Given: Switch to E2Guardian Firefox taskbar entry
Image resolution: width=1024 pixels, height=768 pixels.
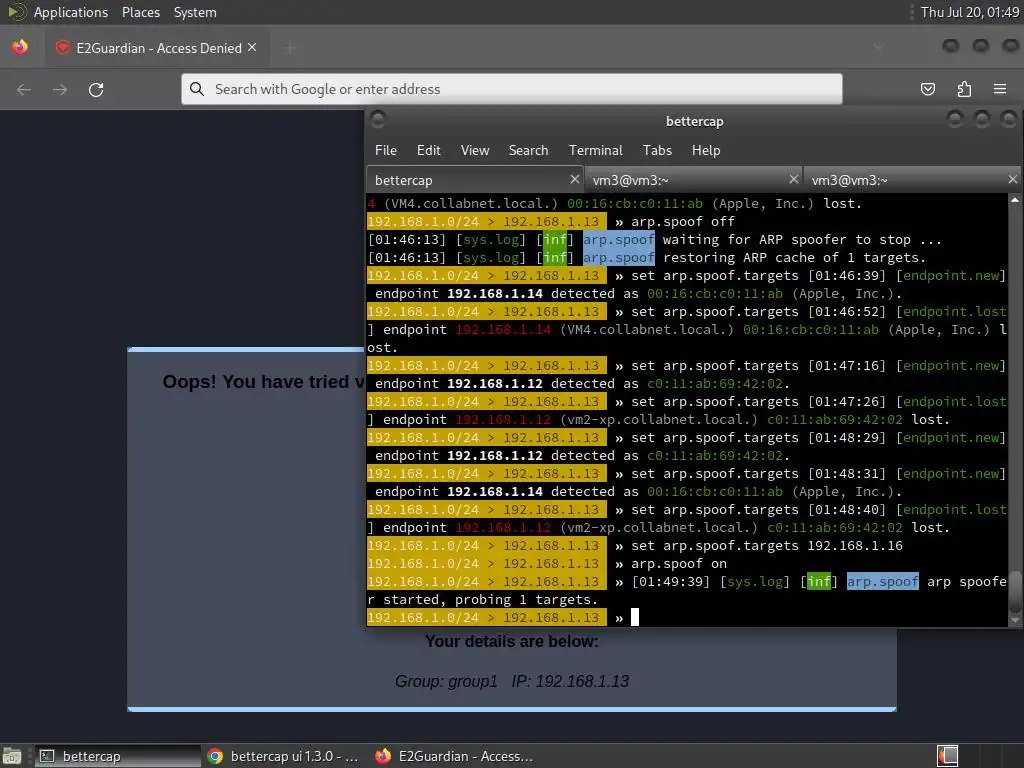Looking at the screenshot, I should coord(455,756).
